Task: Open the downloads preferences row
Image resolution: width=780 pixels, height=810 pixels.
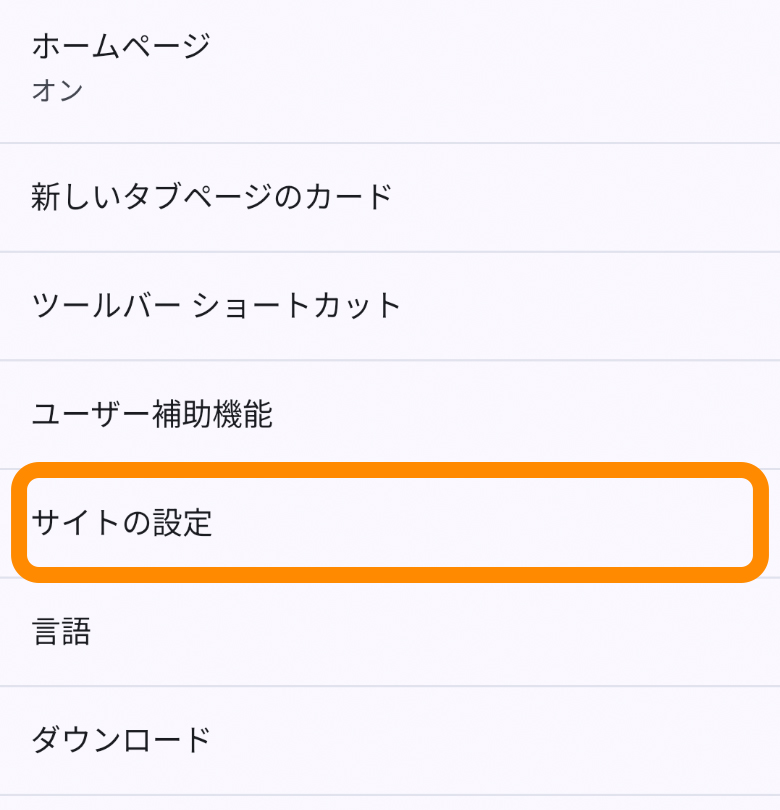Action: pyautogui.click(x=390, y=740)
